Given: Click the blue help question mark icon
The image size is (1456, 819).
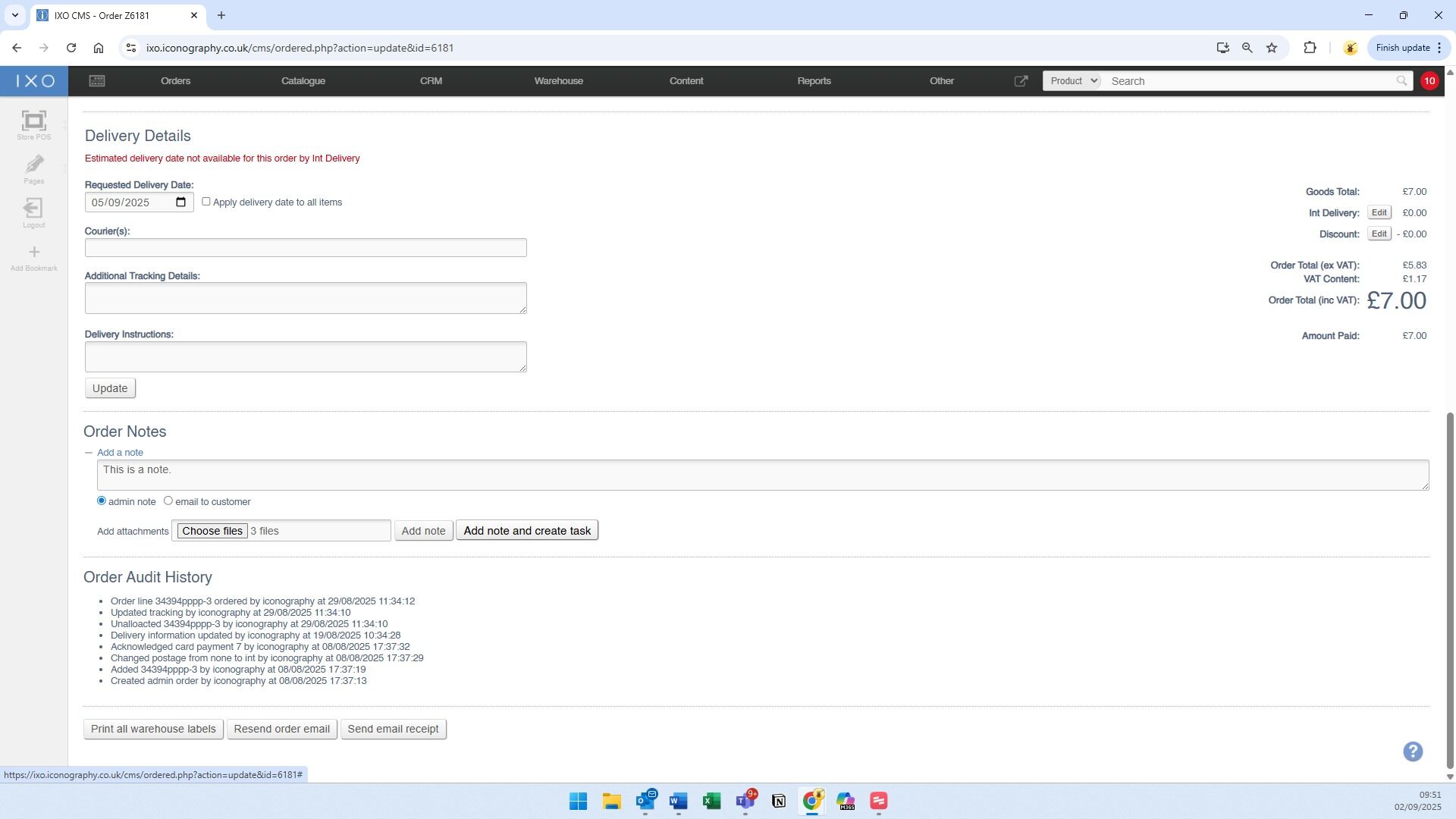Looking at the screenshot, I should pyautogui.click(x=1412, y=752).
